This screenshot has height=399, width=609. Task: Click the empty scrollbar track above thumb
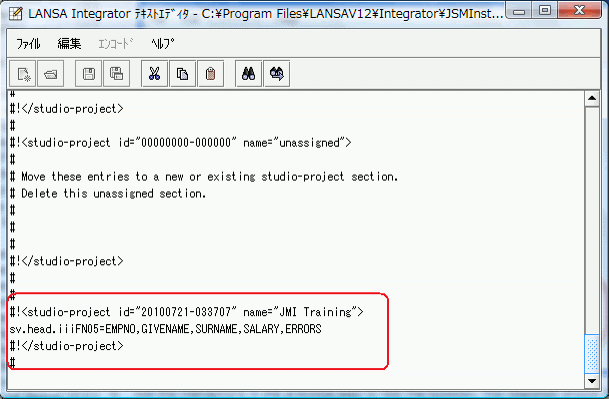tap(592, 220)
